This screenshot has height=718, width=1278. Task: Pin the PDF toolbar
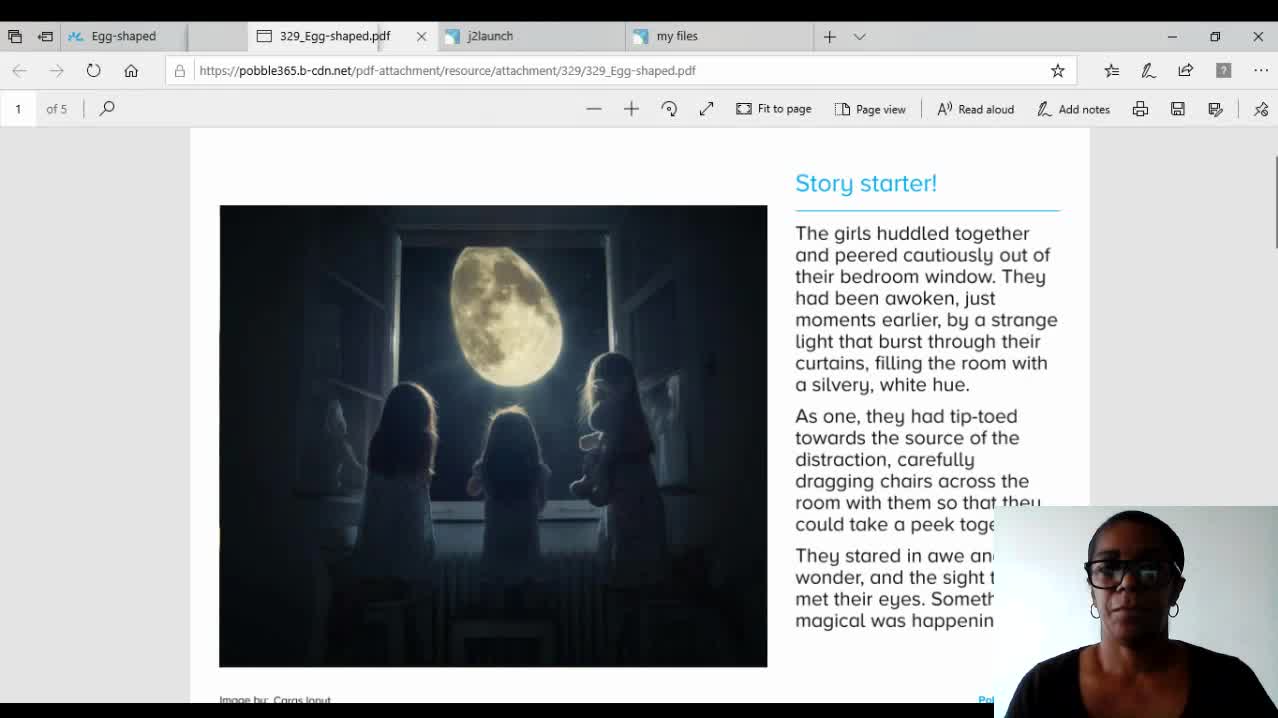pos(1261,109)
